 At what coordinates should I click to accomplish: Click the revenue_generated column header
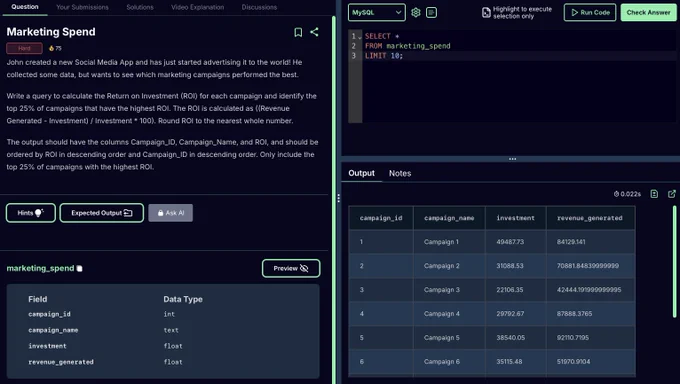[590, 218]
